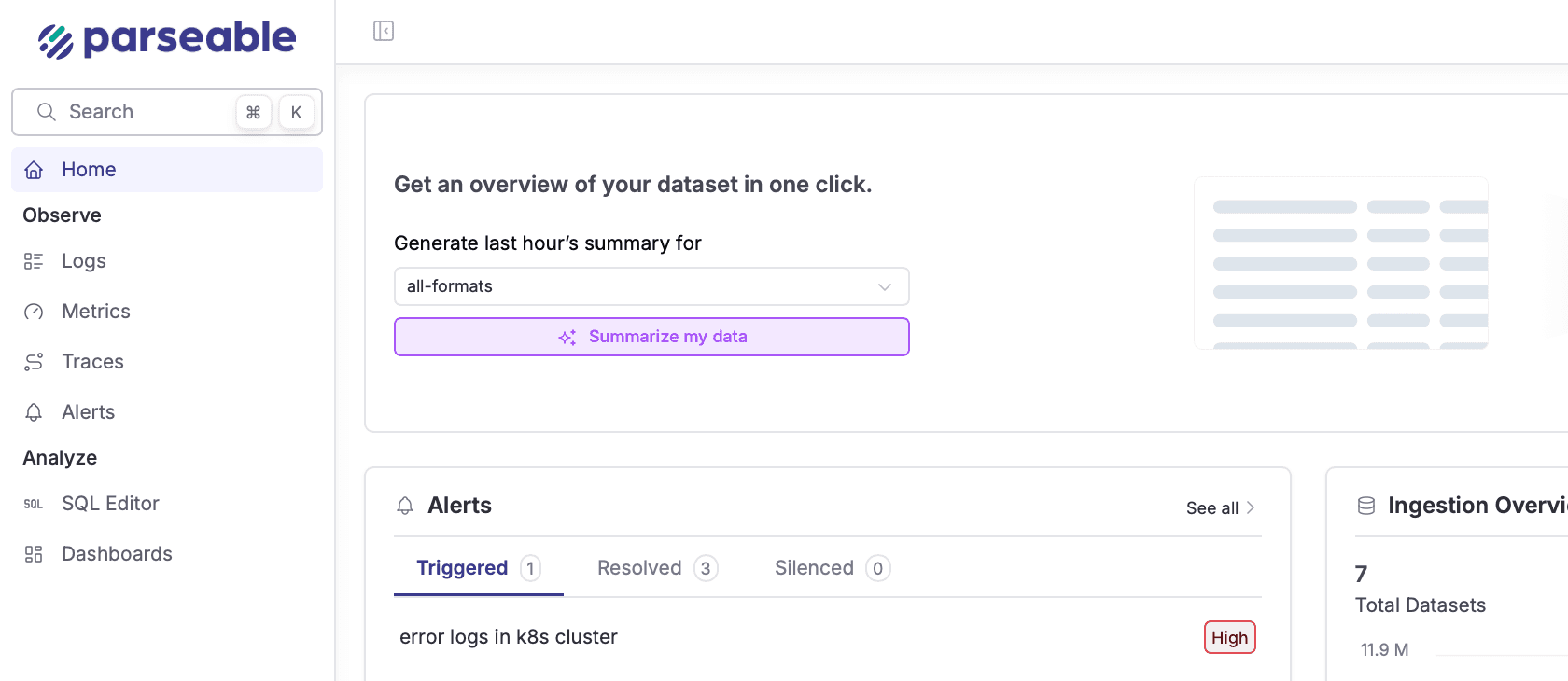Navigate to Traces
Image resolution: width=1568 pixels, height=681 pixels.
tap(92, 361)
